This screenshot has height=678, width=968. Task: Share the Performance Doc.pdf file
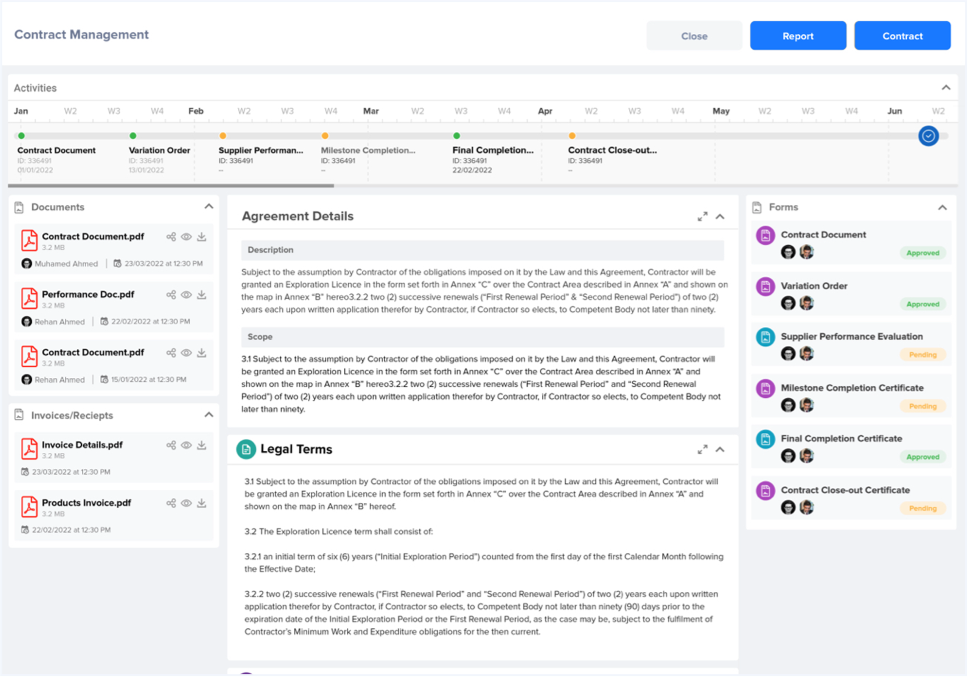click(171, 295)
